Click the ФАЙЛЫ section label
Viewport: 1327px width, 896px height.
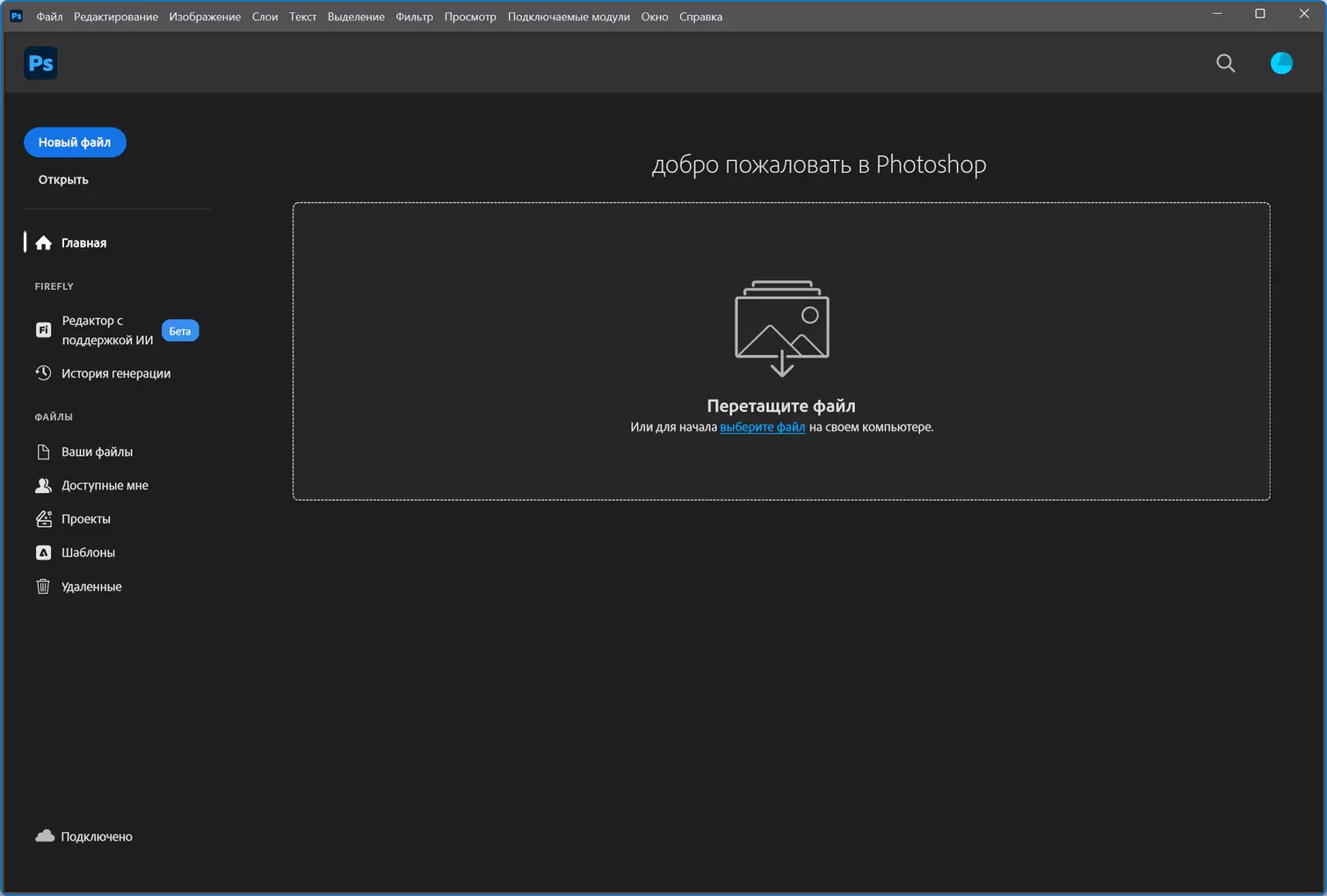pos(54,417)
